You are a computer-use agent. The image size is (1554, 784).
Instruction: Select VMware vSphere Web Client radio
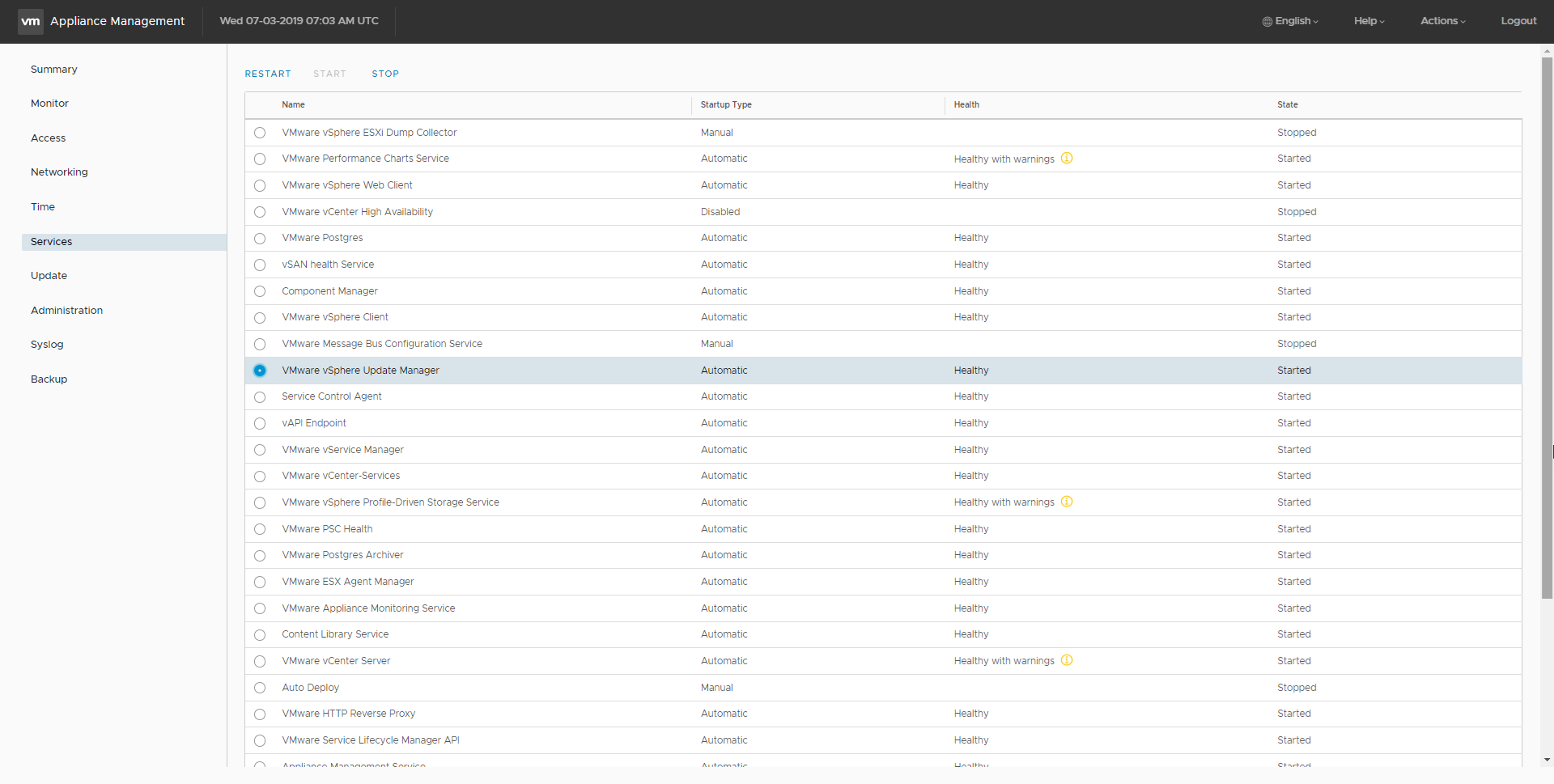pos(260,185)
